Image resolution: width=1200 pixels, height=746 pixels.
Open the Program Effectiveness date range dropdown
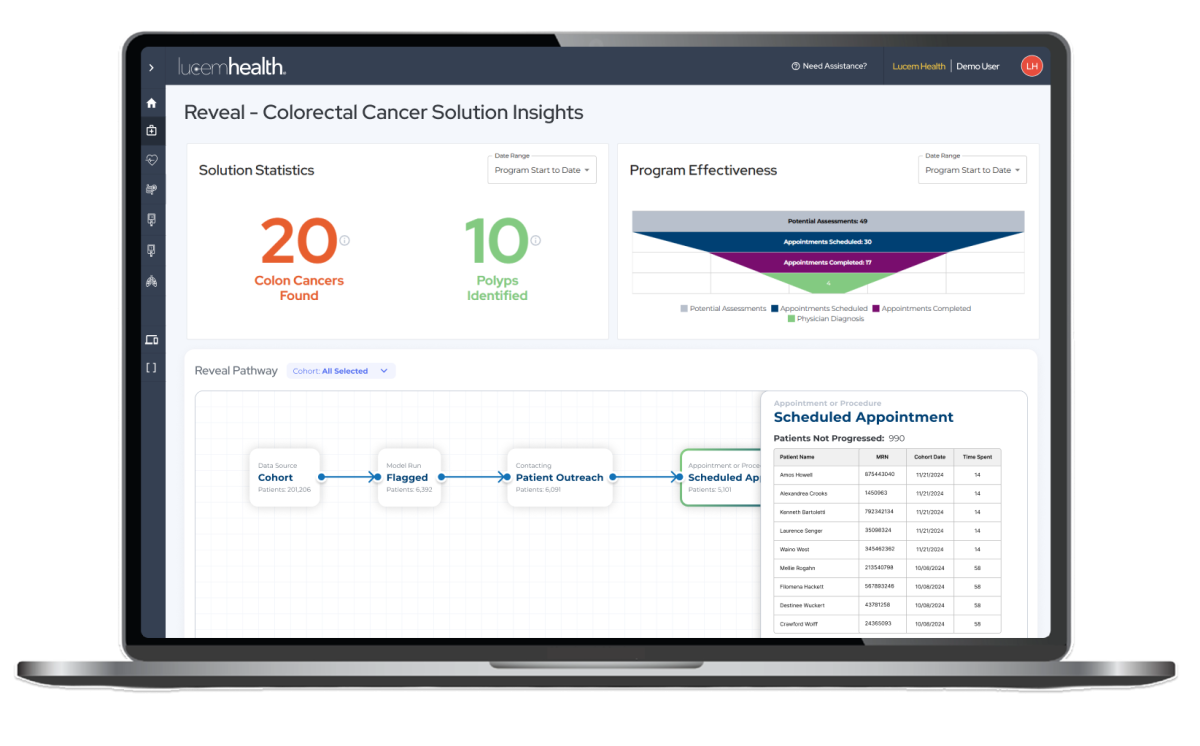coord(971,170)
